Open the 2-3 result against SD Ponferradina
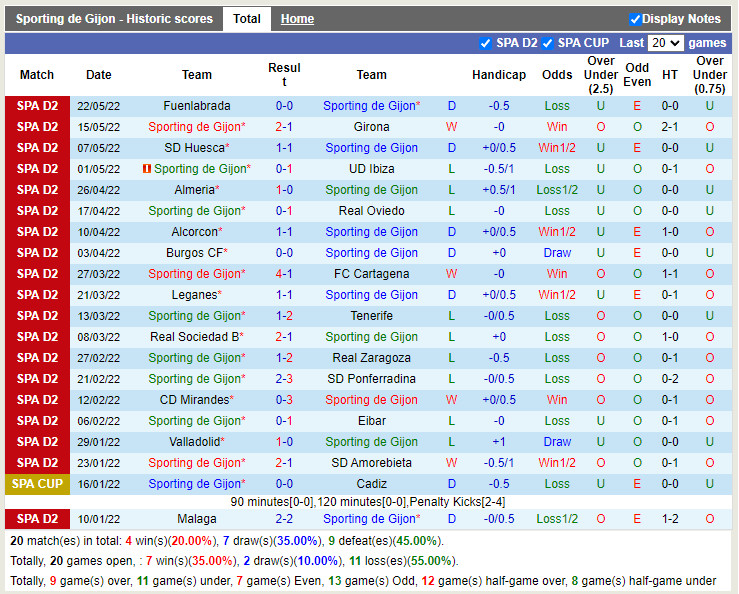 284,379
